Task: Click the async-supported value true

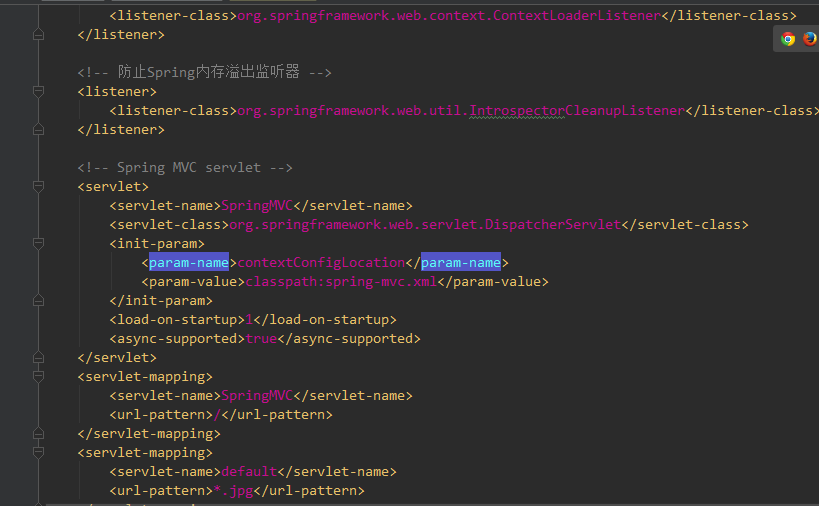Action: [261, 339]
